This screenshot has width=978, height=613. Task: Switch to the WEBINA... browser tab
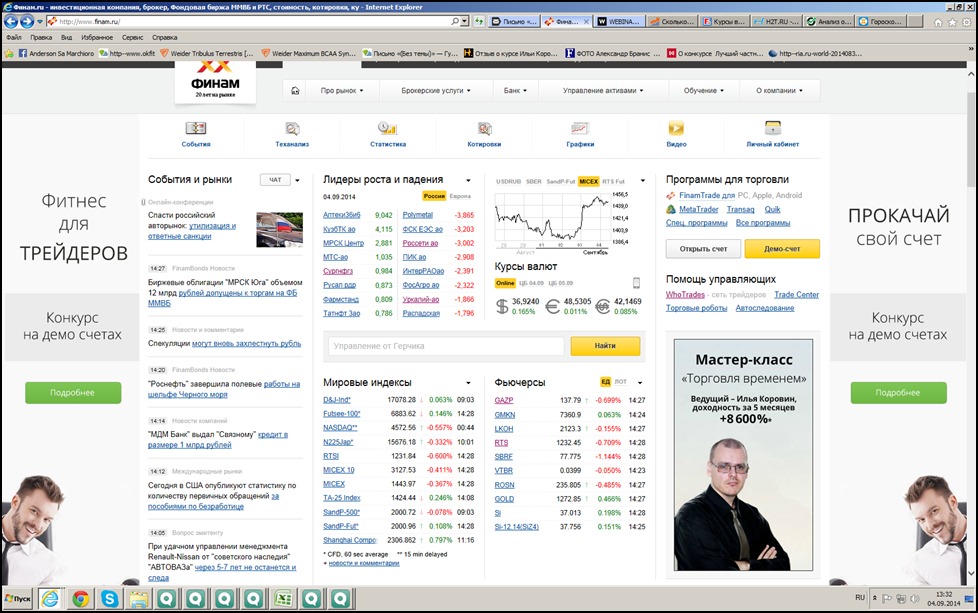pyautogui.click(x=619, y=22)
